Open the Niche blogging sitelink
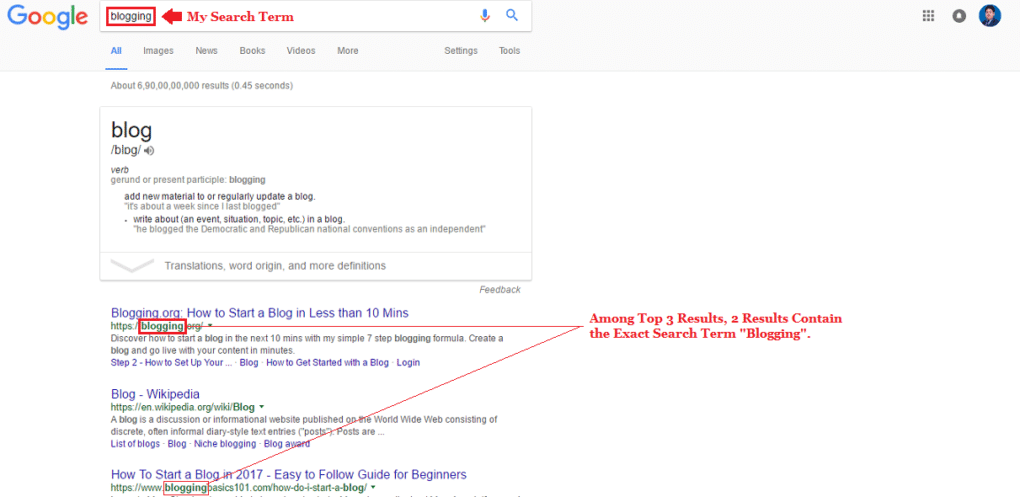1020x497 pixels. click(224, 444)
